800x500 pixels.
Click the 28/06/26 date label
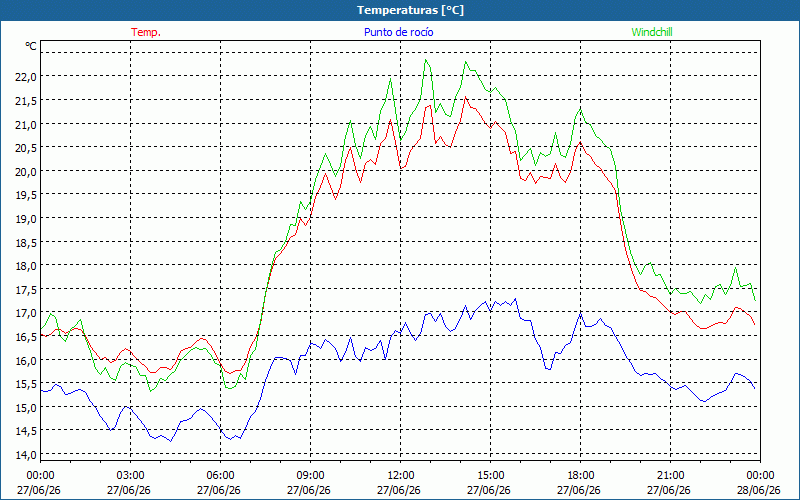pyautogui.click(x=760, y=490)
